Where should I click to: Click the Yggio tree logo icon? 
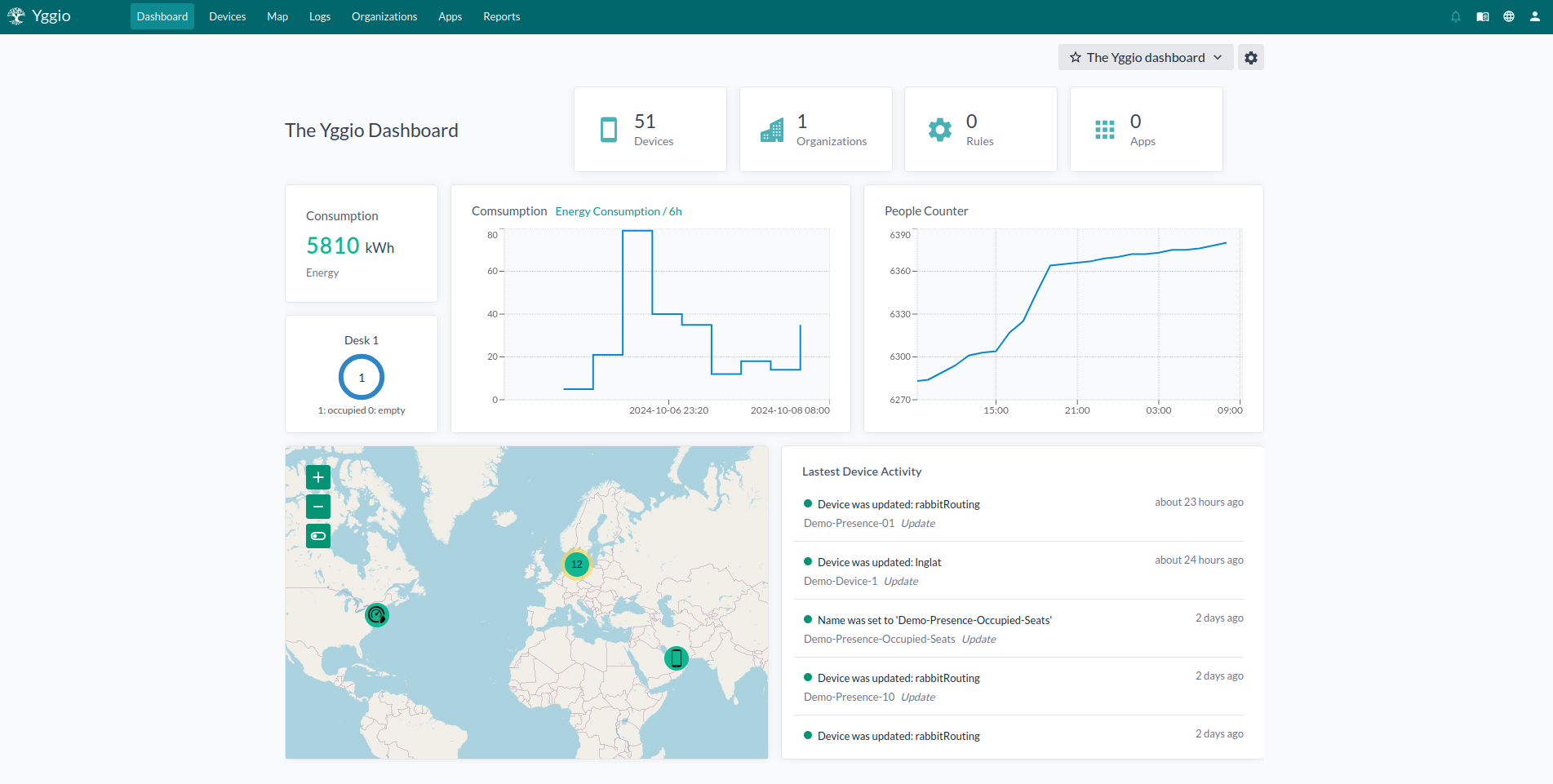click(x=16, y=16)
